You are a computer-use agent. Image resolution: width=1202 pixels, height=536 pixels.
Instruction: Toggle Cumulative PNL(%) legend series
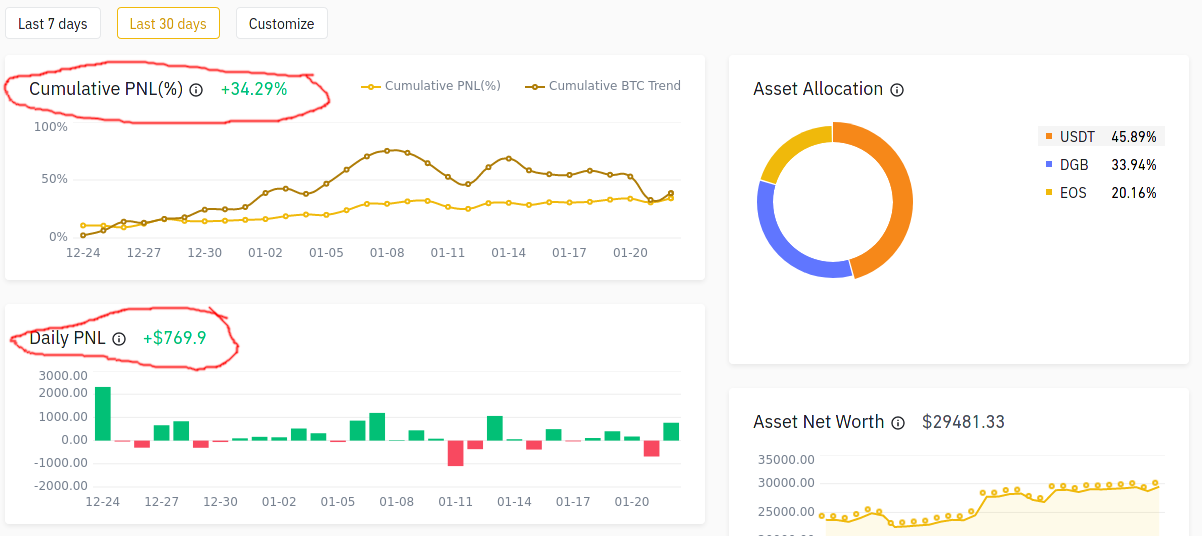point(431,86)
